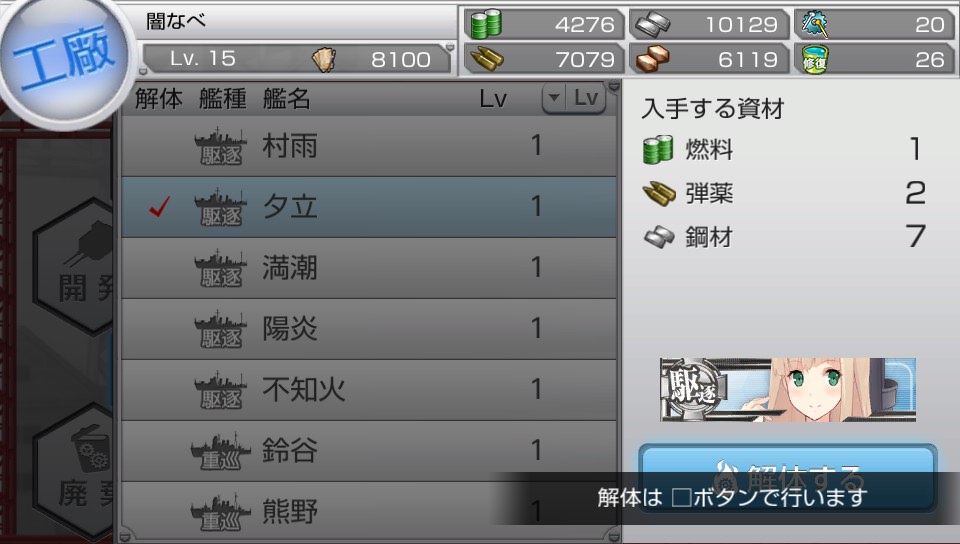Click the 艦種 column header
Viewport: 960px width, 544px height.
point(223,99)
